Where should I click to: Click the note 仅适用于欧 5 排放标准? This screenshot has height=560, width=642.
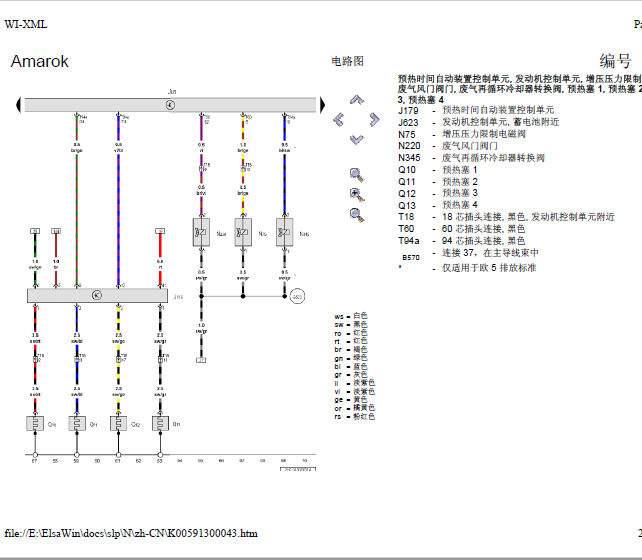pyautogui.click(x=489, y=268)
